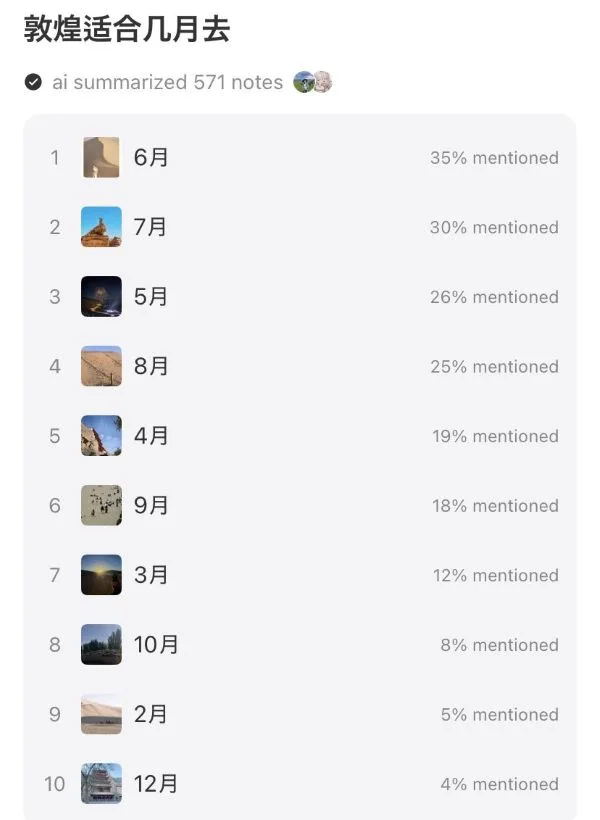
Task: Tap the 3月 sunset thumbnail
Action: click(101, 575)
